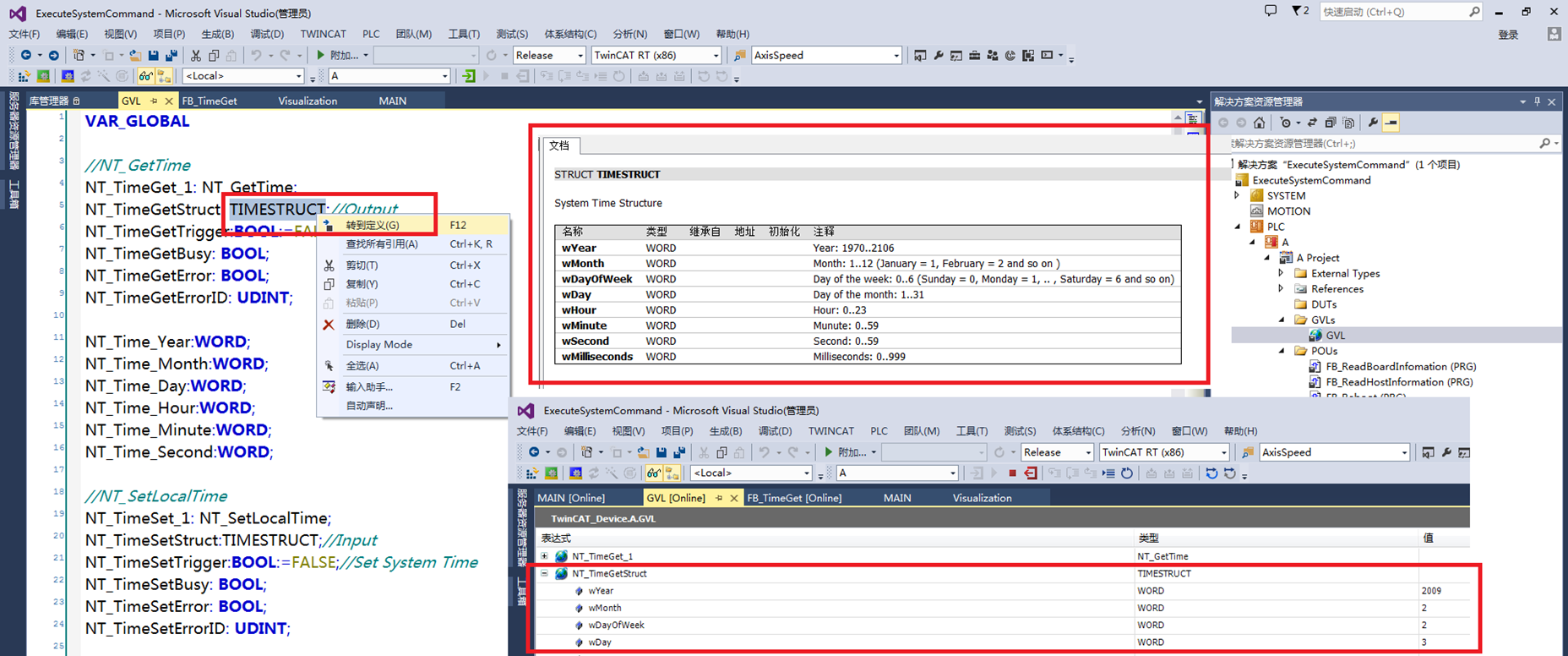Collapse NT_TimeGetStruct row in online view
The height and width of the screenshot is (656, 1568).
click(x=544, y=573)
